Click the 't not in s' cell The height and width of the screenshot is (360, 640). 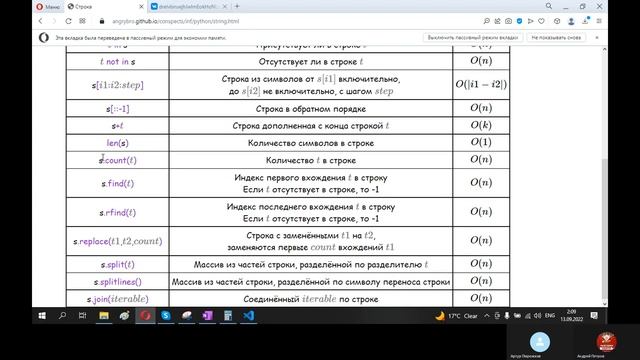(118, 61)
